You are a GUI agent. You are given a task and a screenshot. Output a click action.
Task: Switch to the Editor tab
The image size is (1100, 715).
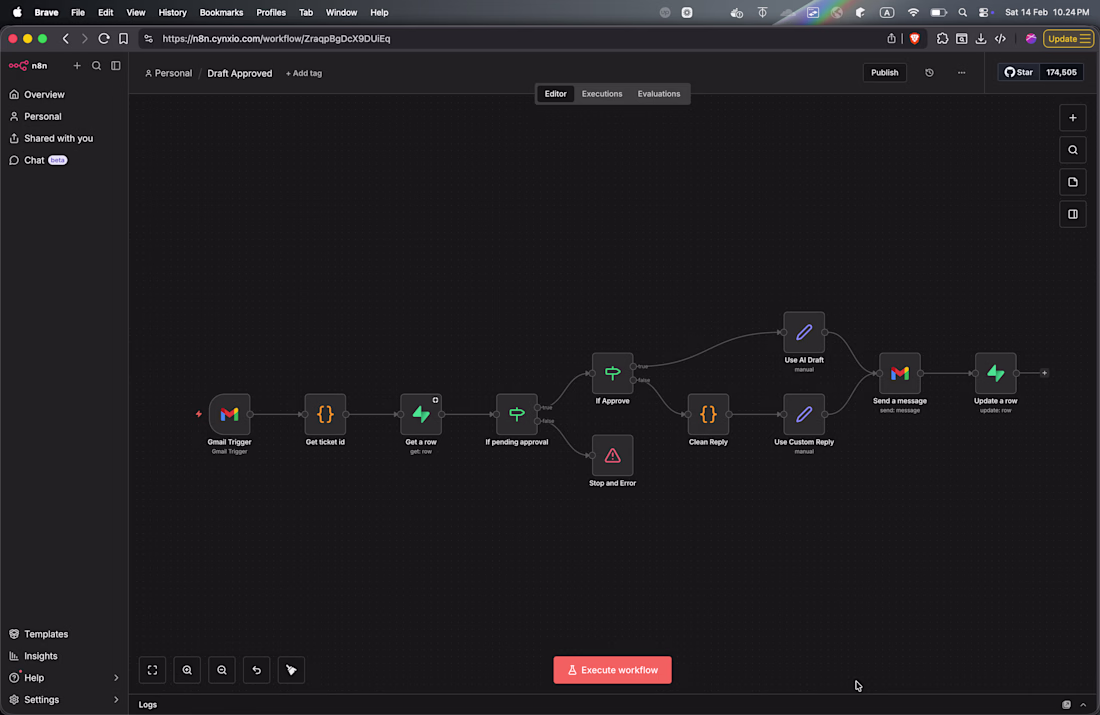556,94
